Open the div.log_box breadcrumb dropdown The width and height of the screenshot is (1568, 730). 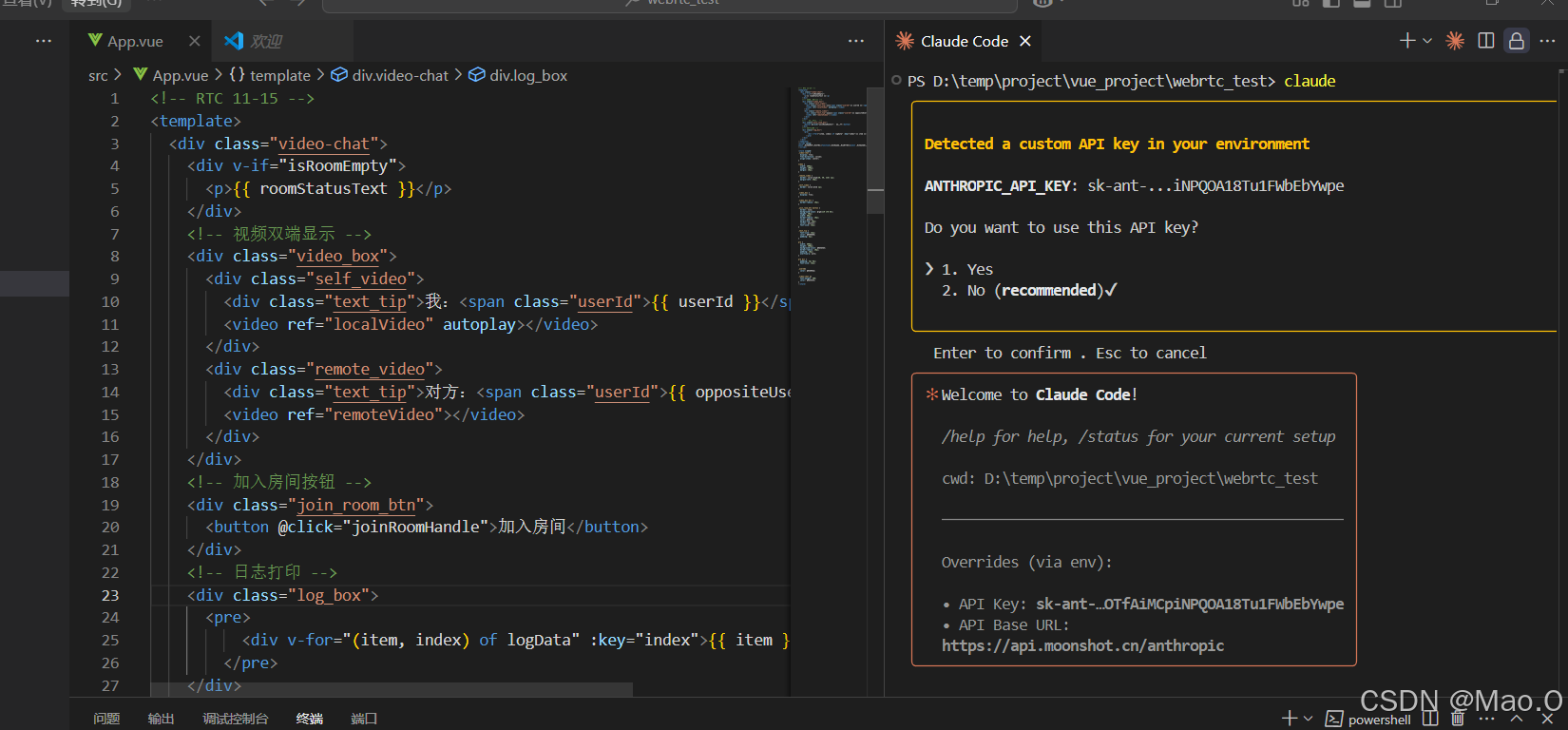(x=518, y=75)
